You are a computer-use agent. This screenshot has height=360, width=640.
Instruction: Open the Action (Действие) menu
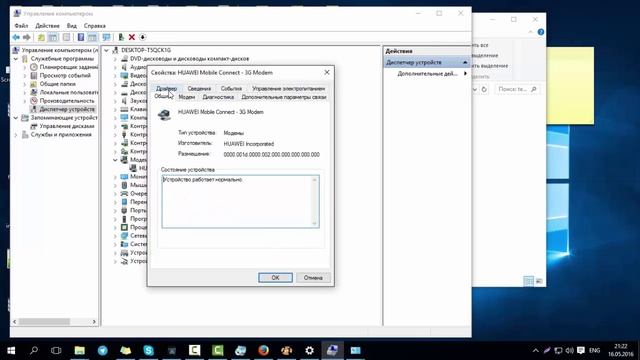coord(47,26)
